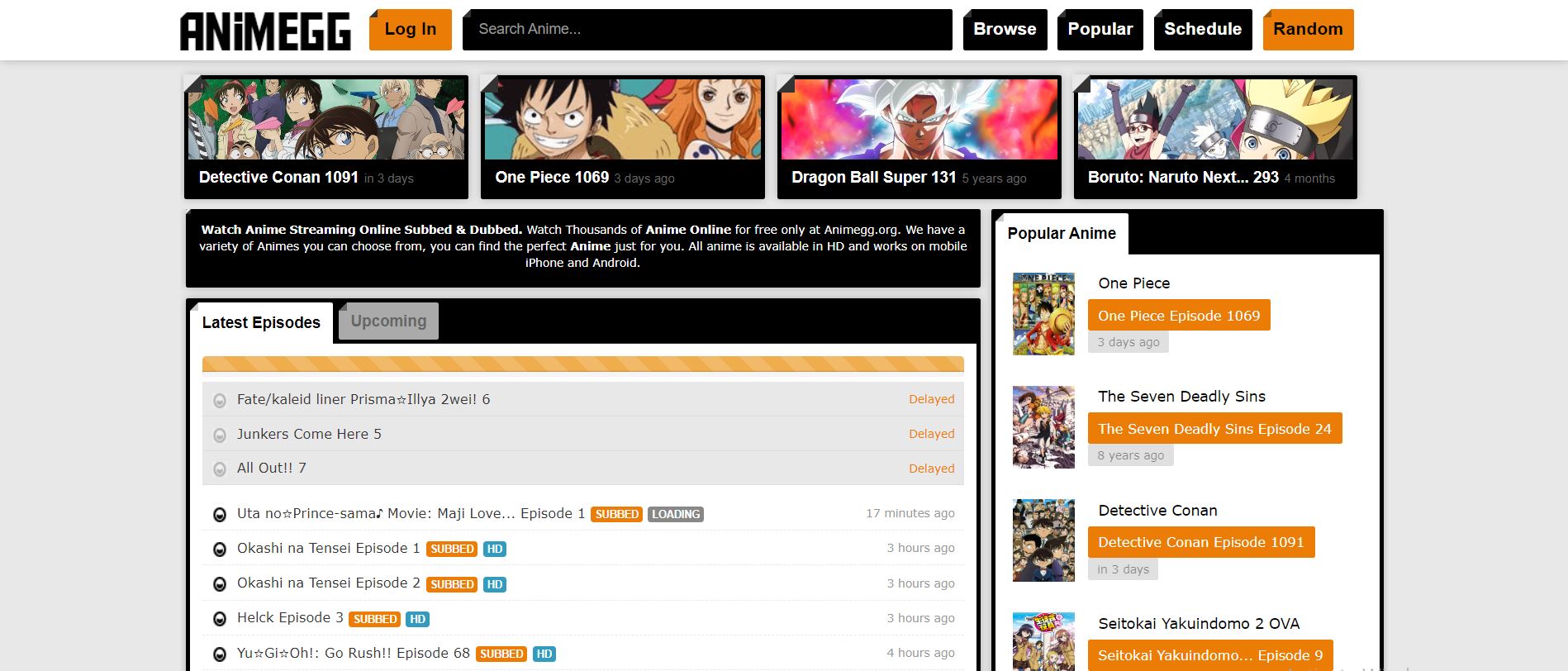1568x671 pixels.
Task: Click the LOADING badge on Uta no Prince-sama row
Action: tap(676, 514)
